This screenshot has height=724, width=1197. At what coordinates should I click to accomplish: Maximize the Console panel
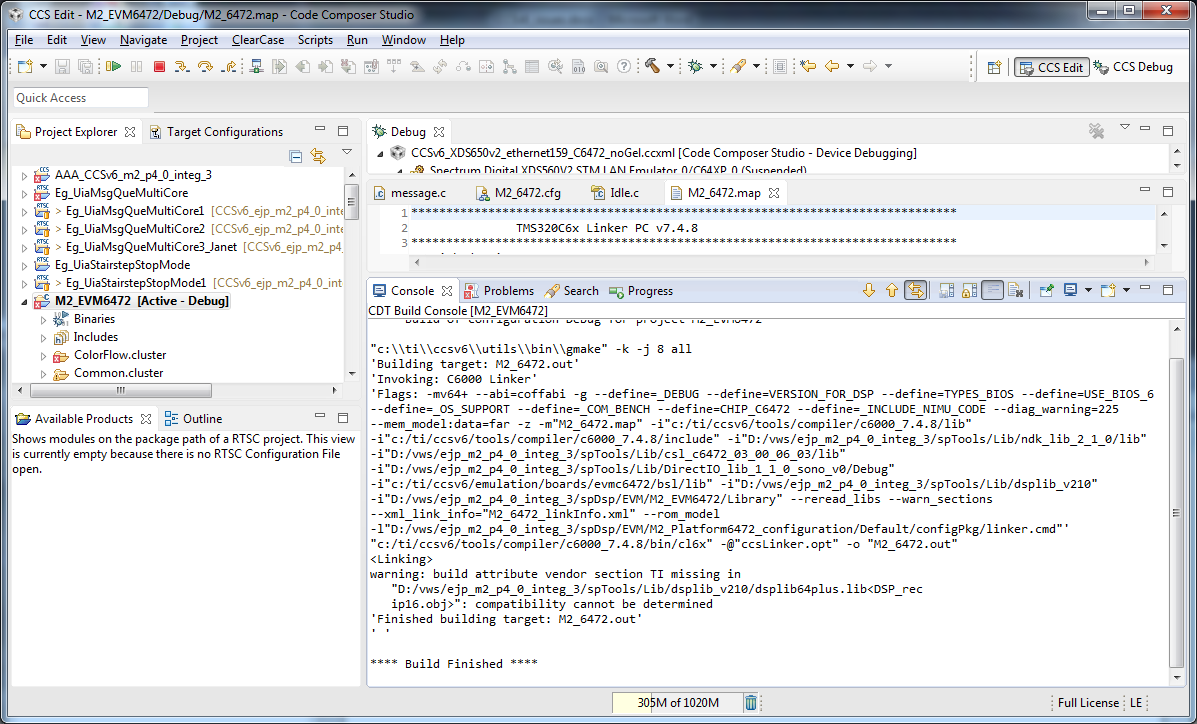click(x=1167, y=289)
